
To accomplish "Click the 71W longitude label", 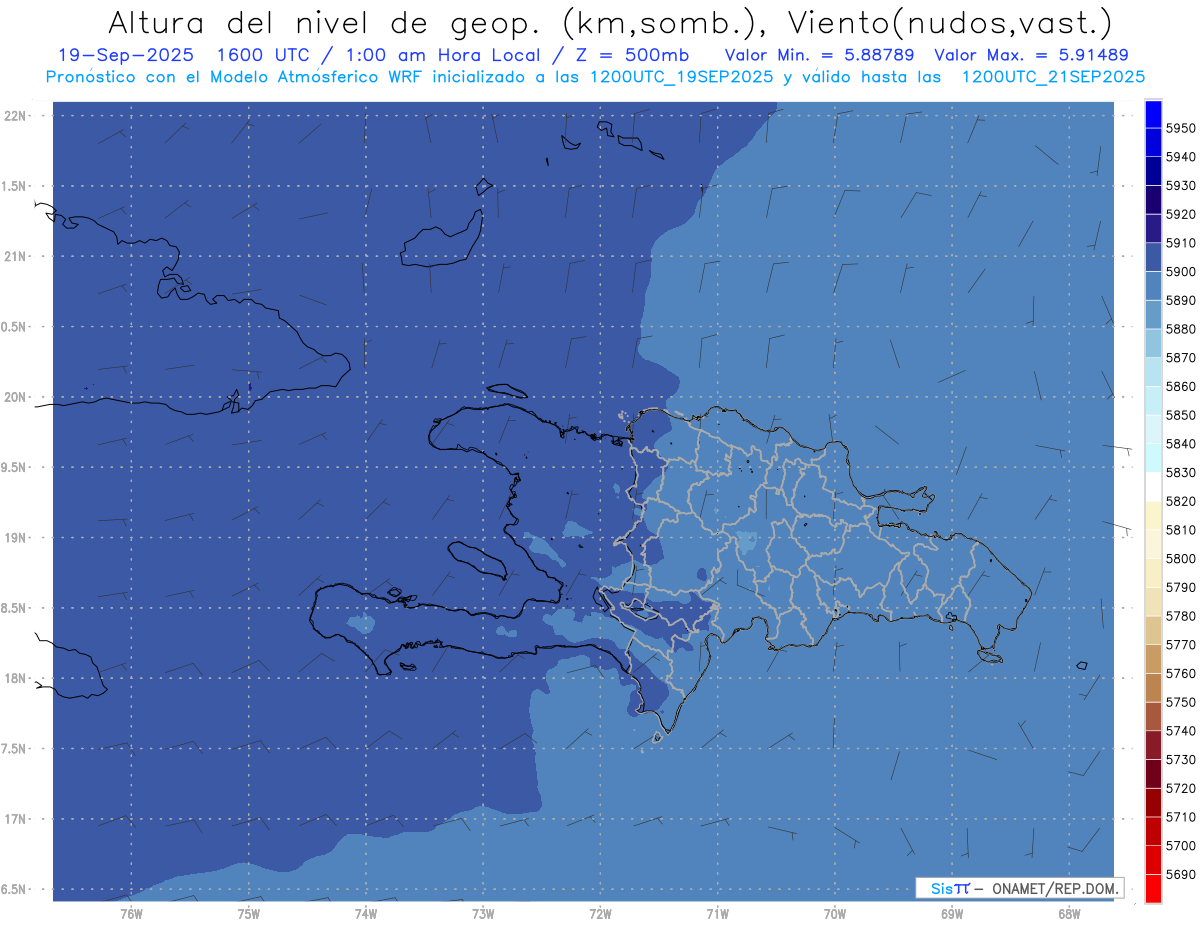I will (x=717, y=913).
